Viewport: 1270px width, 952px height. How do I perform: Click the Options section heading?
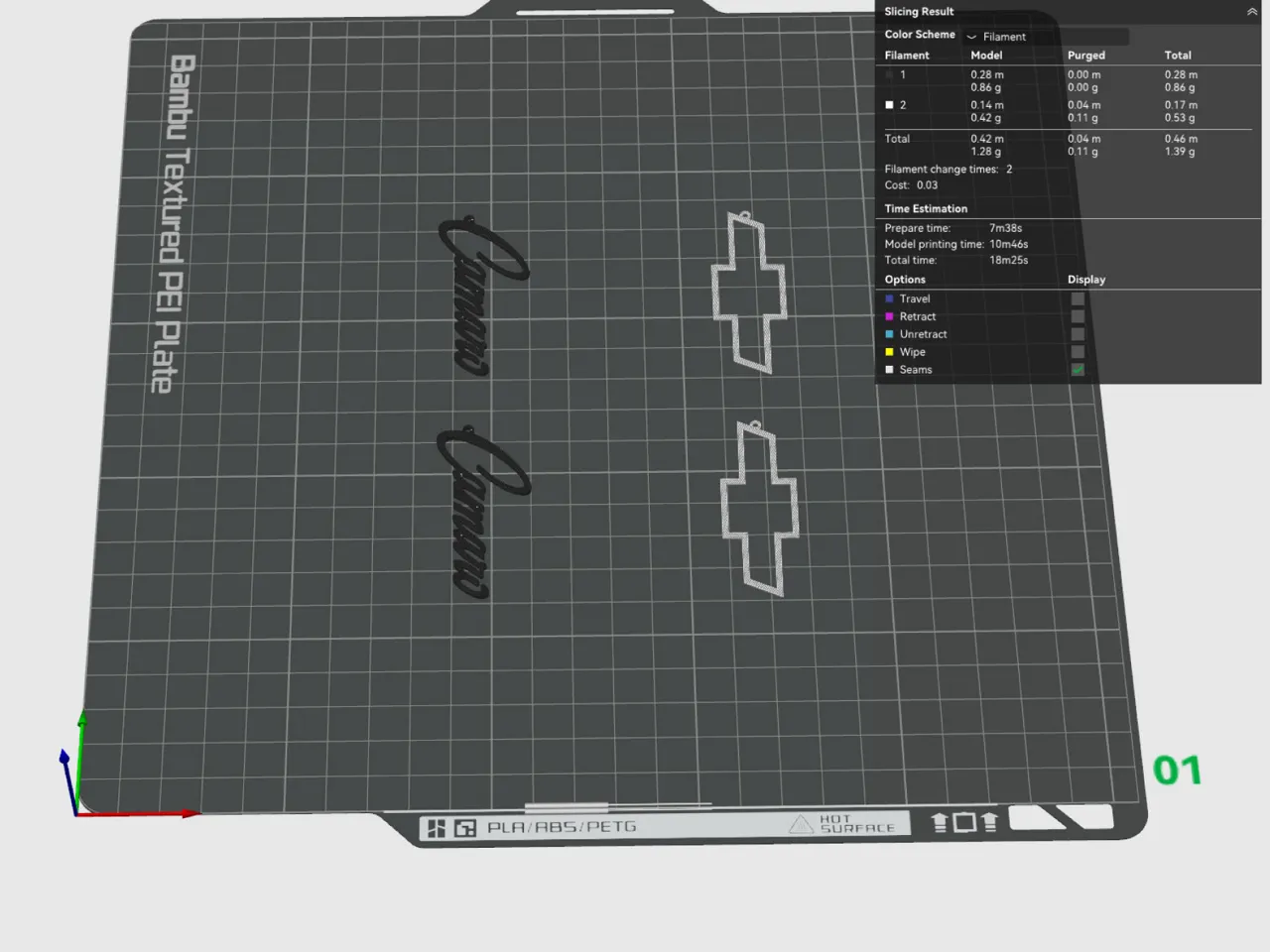(905, 280)
